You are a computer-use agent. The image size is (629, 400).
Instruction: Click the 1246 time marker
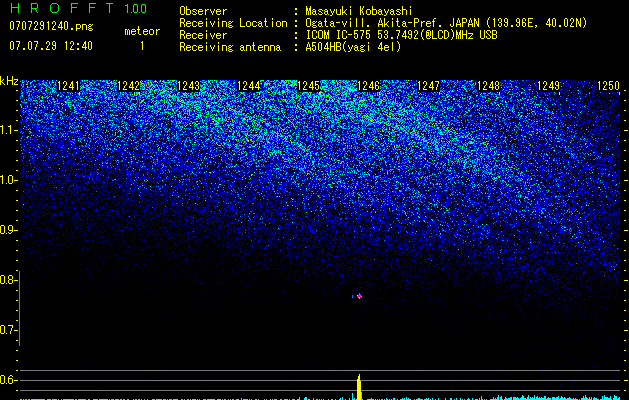click(368, 86)
